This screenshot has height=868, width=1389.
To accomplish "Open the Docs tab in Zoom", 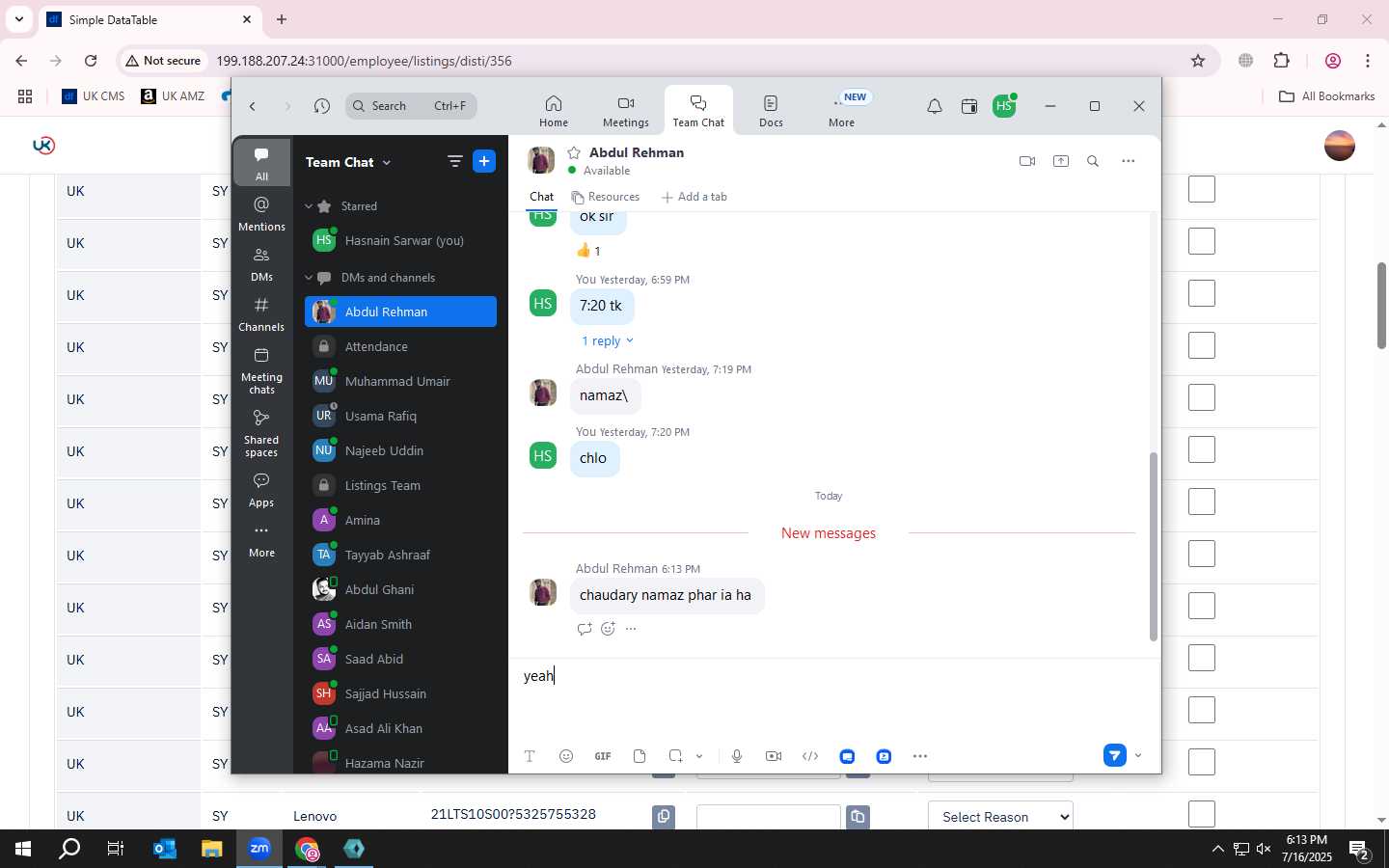I will click(x=771, y=111).
